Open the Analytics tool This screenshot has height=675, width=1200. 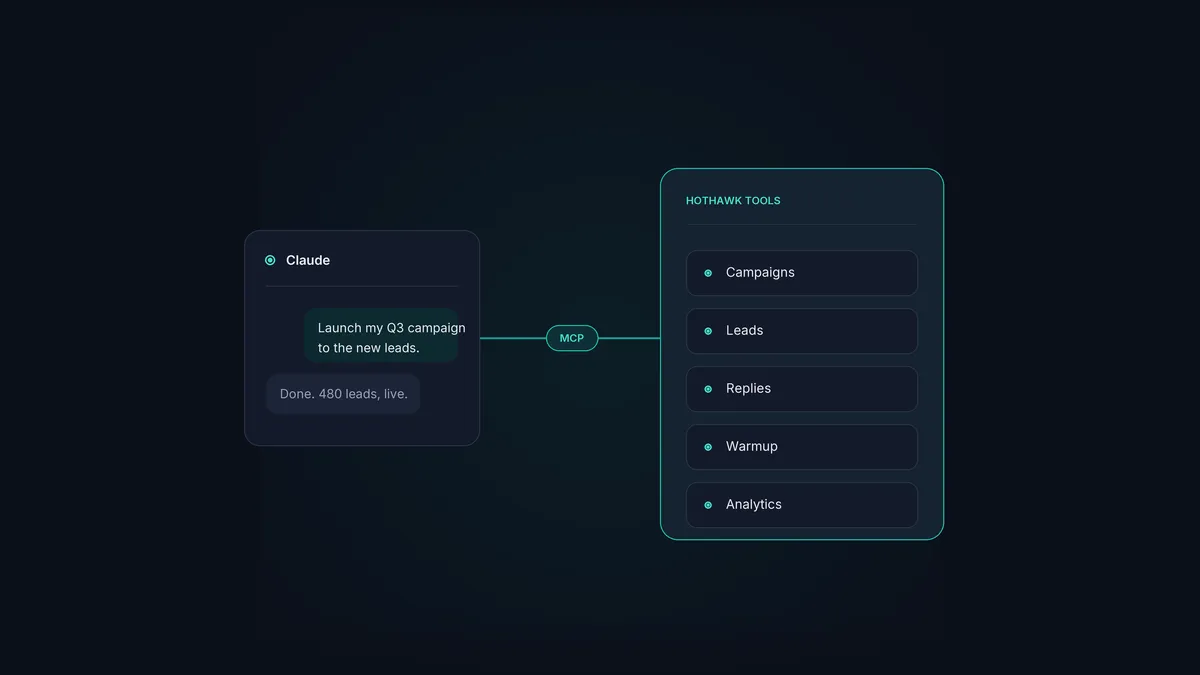coord(802,505)
